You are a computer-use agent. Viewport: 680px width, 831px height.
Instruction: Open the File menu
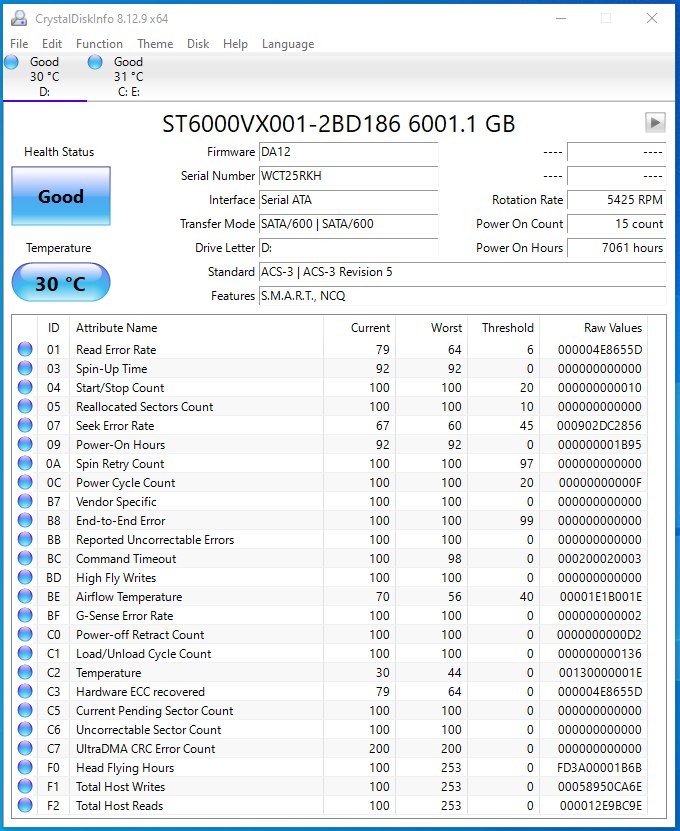coord(19,44)
